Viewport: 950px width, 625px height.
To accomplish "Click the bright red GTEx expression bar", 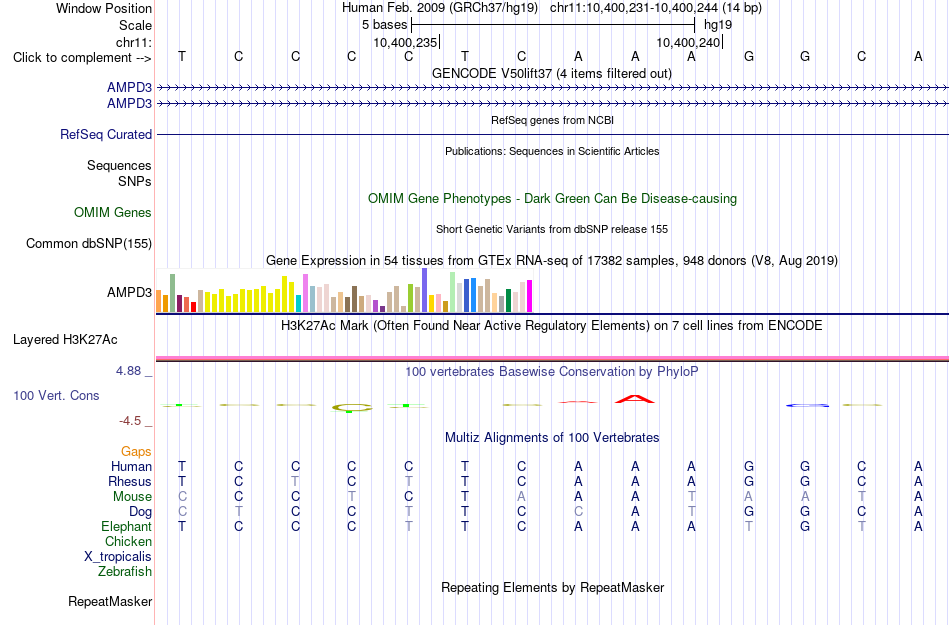I will (x=193, y=307).
